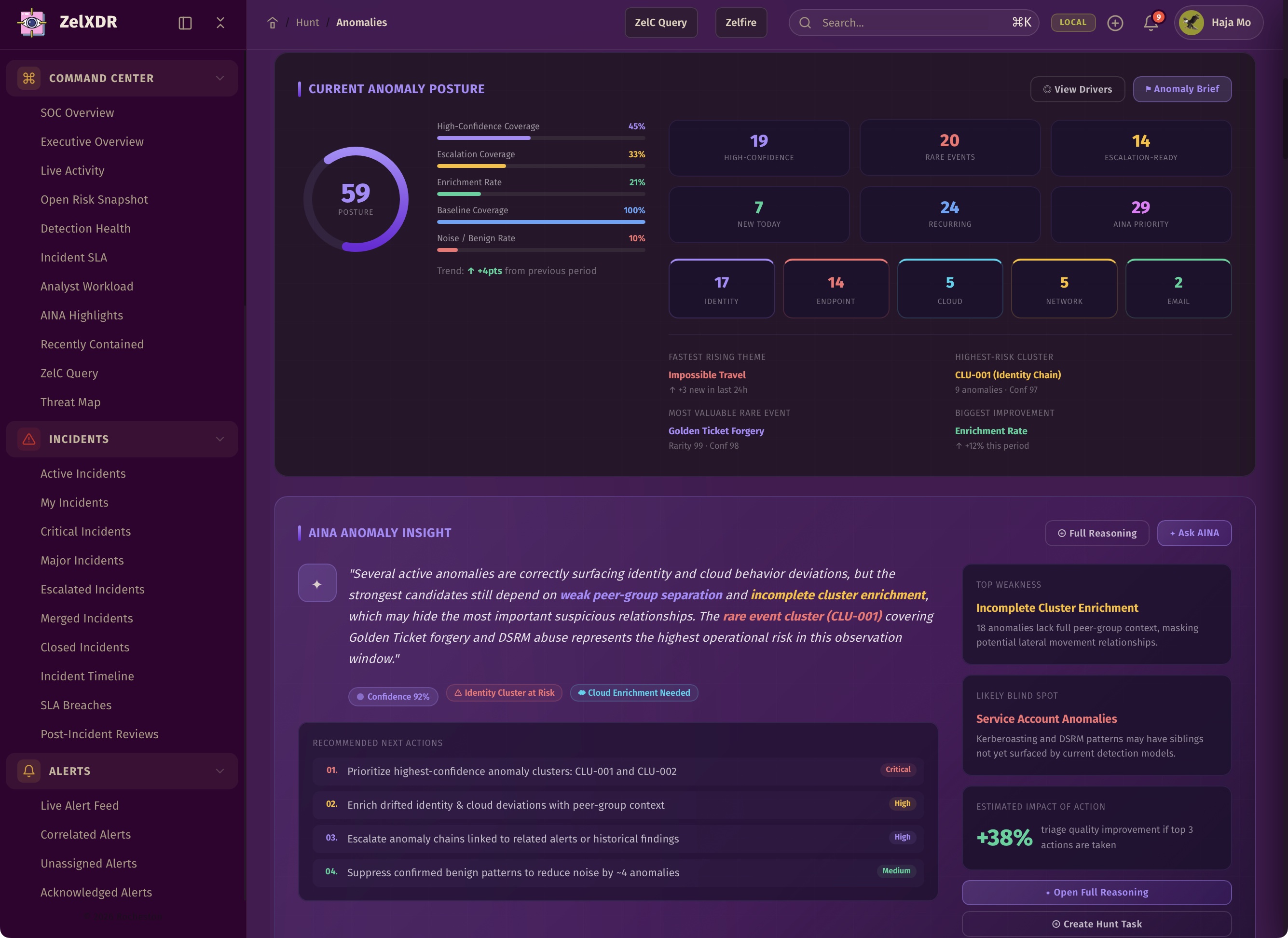Image resolution: width=1288 pixels, height=938 pixels.
Task: Go to home via breadcrumb house icon
Action: tap(273, 23)
